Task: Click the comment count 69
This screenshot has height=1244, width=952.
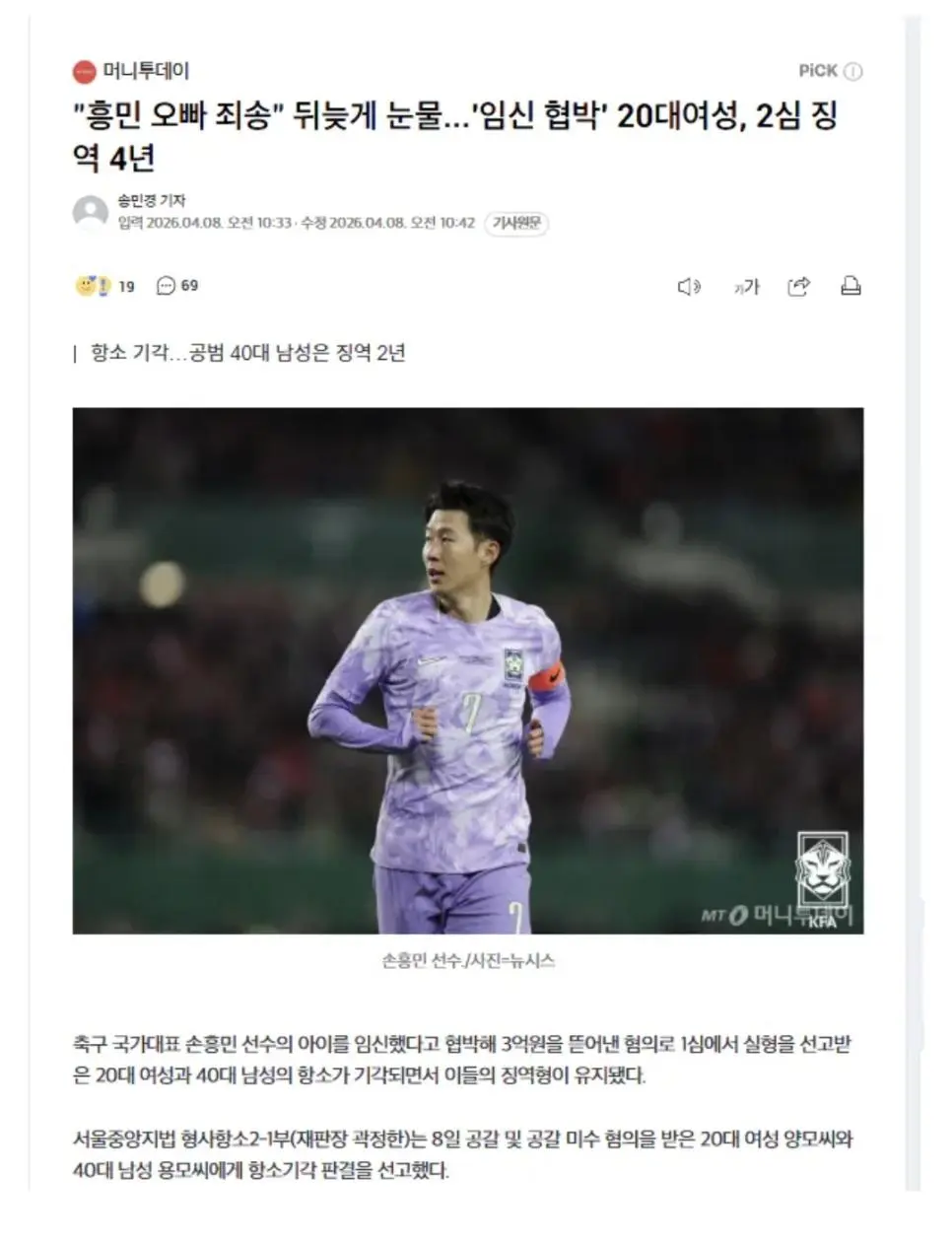Action: [189, 286]
